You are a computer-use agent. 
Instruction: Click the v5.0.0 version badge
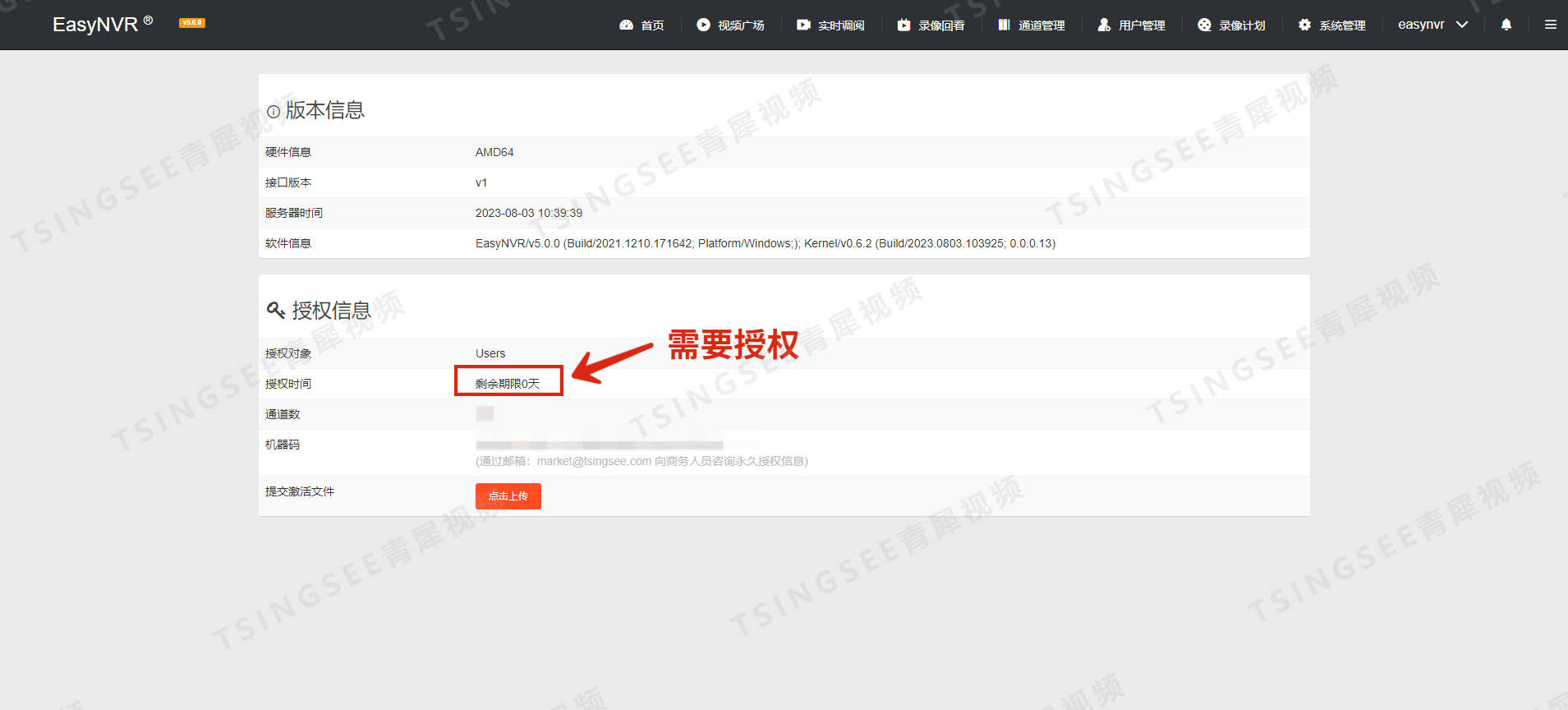point(192,23)
